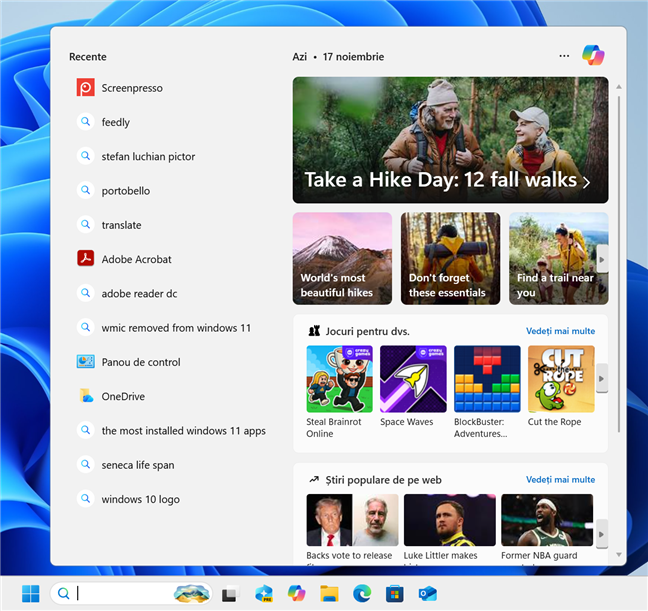Open the PRE preview app taskbar icon
The image size is (648, 611).
(264, 594)
